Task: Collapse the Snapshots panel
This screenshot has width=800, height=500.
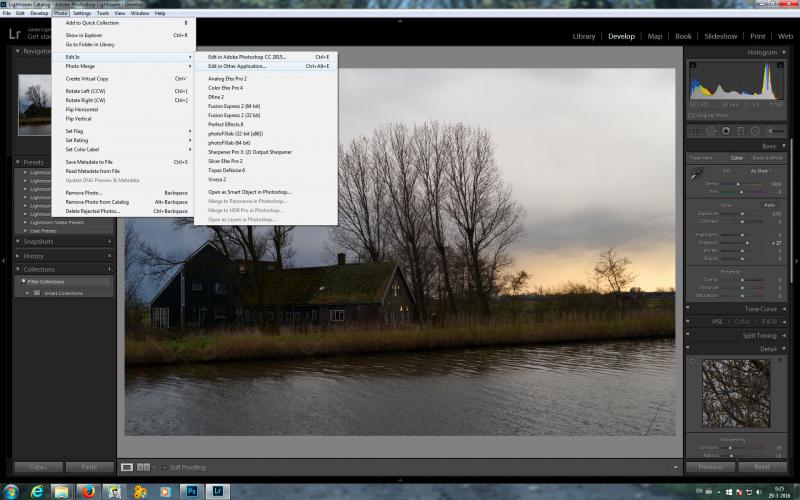Action: [x=17, y=241]
